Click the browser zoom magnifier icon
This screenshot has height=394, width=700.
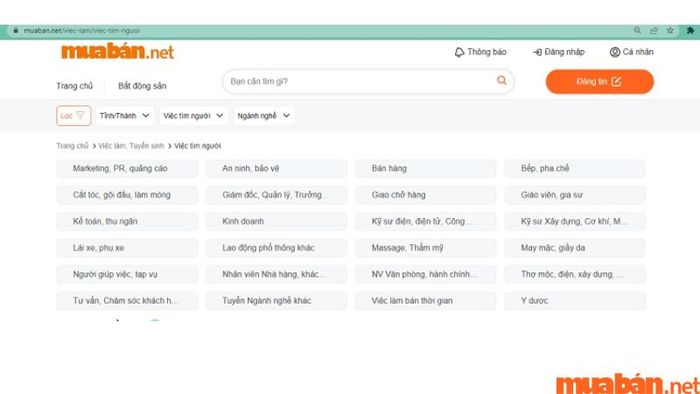point(638,30)
